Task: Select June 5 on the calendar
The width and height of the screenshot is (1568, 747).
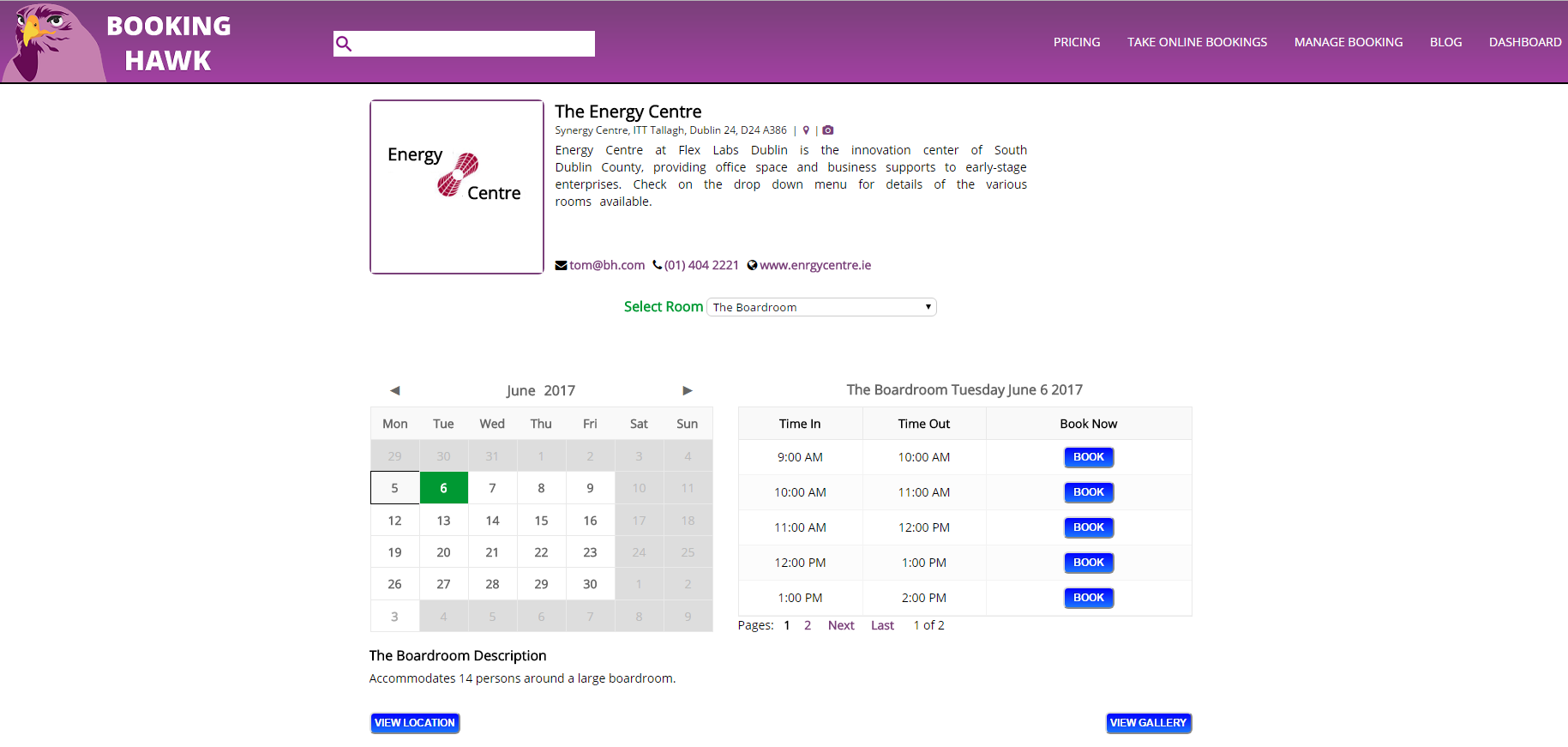Action: [395, 488]
